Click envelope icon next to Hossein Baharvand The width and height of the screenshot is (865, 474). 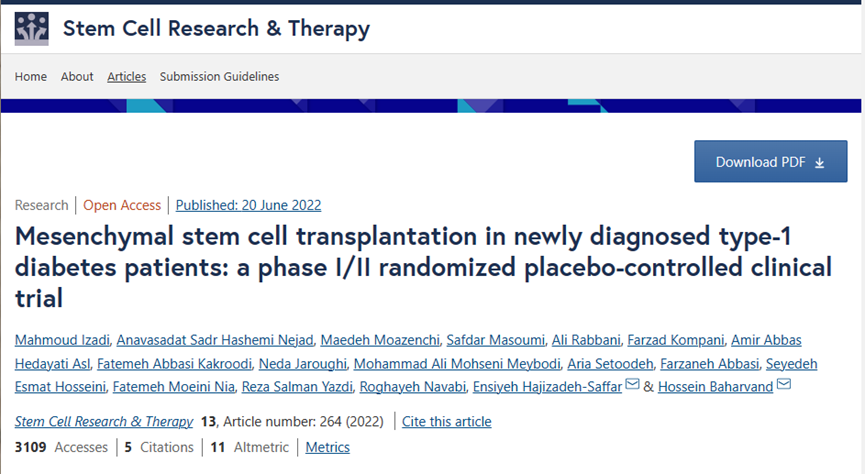783,385
